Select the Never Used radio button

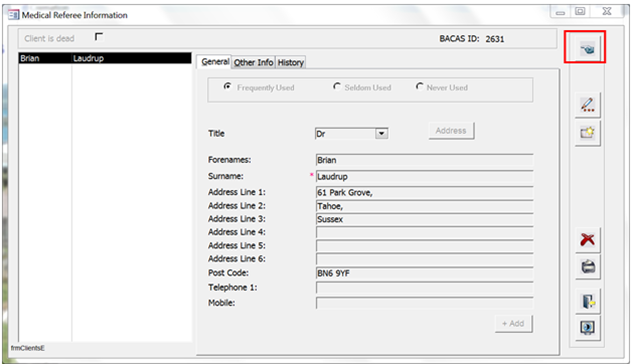click(419, 87)
